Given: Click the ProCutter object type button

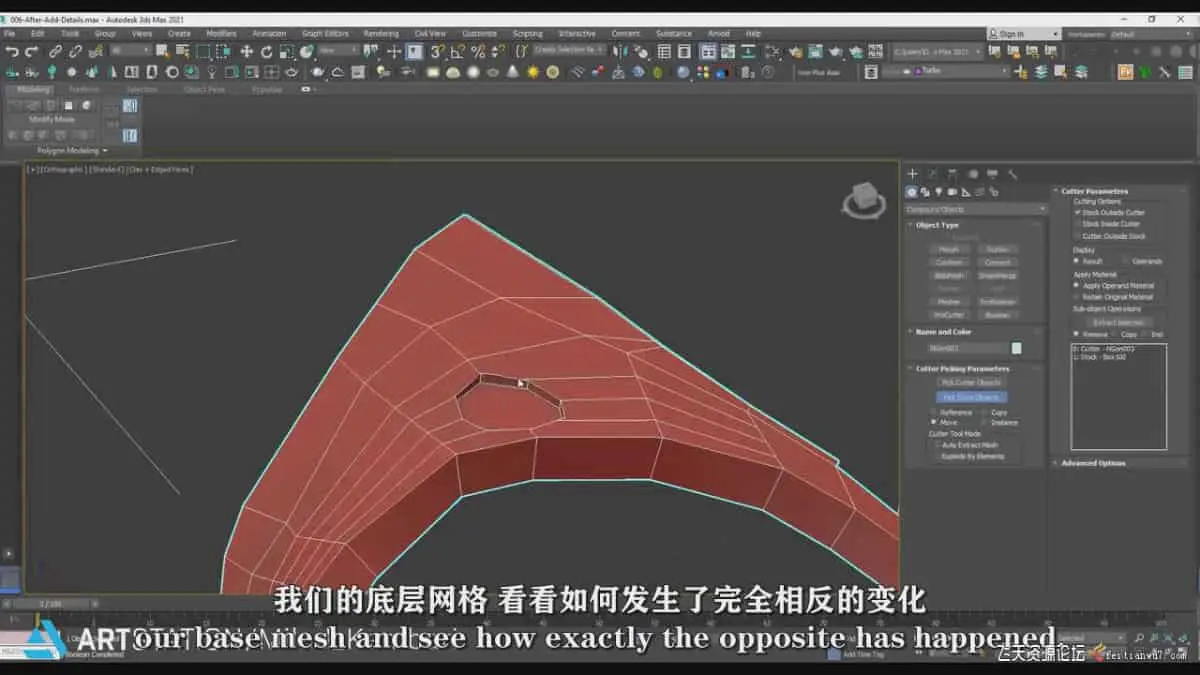Looking at the screenshot, I should [x=949, y=315].
